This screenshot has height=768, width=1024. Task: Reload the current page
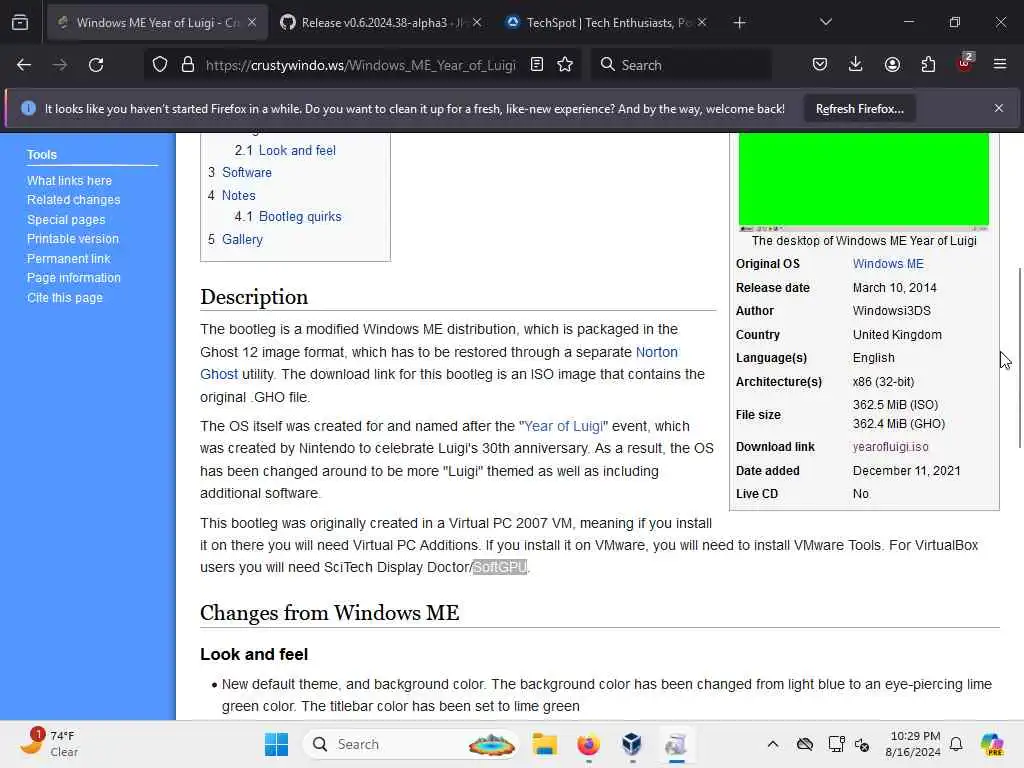coord(96,65)
